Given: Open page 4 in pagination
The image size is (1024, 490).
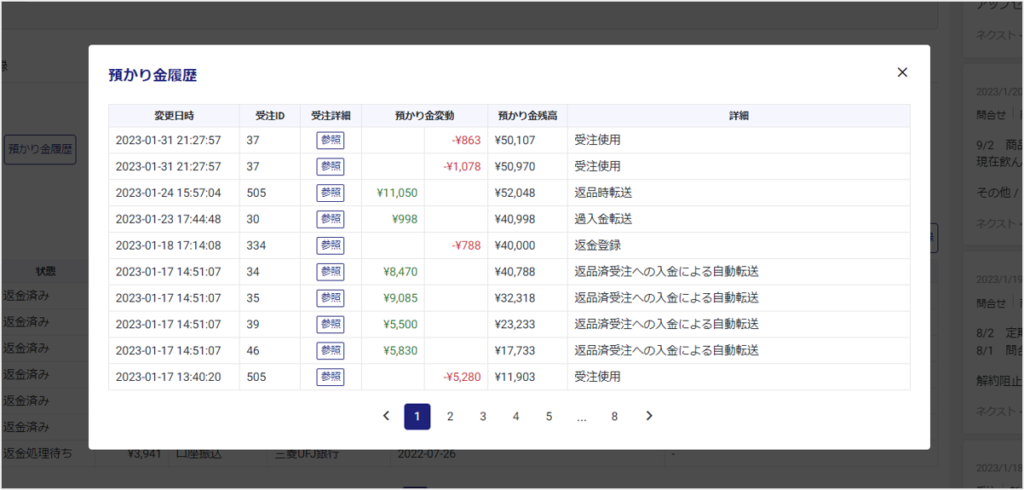Looking at the screenshot, I should point(516,416).
